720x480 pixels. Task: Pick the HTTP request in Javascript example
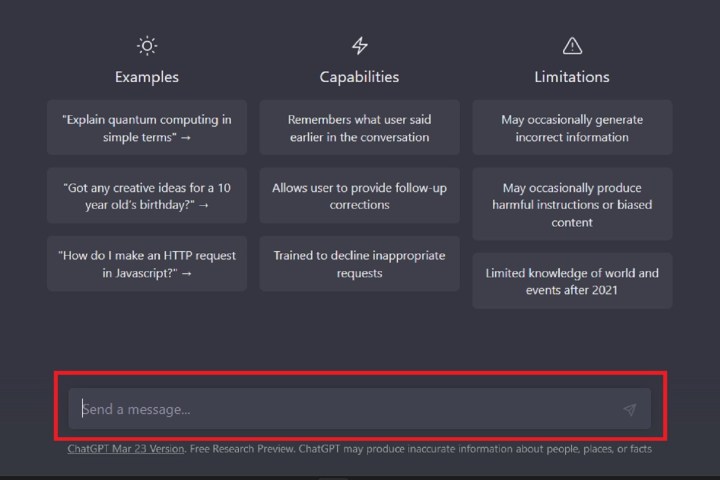pyautogui.click(x=147, y=264)
